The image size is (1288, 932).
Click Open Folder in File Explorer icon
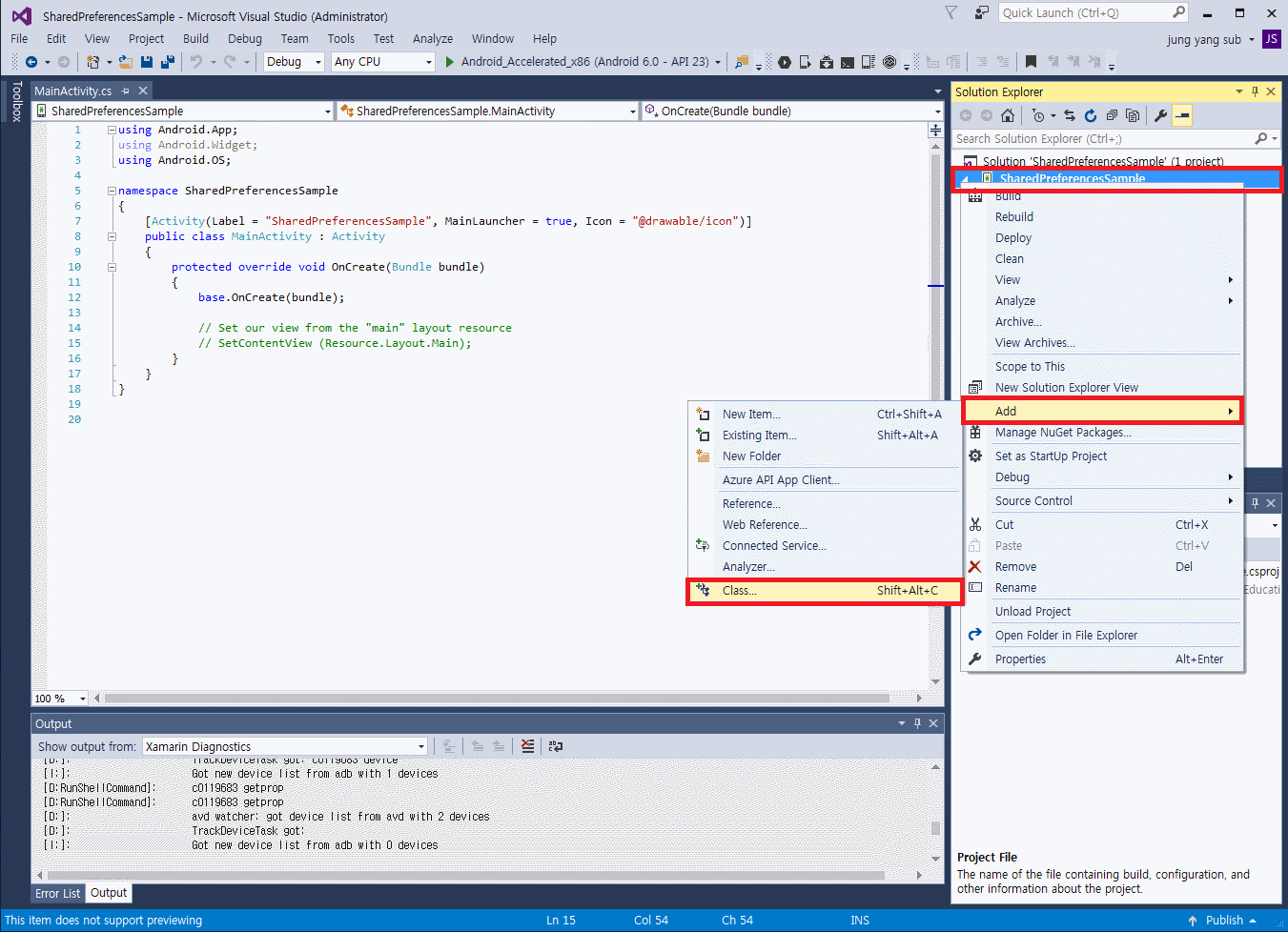point(974,636)
